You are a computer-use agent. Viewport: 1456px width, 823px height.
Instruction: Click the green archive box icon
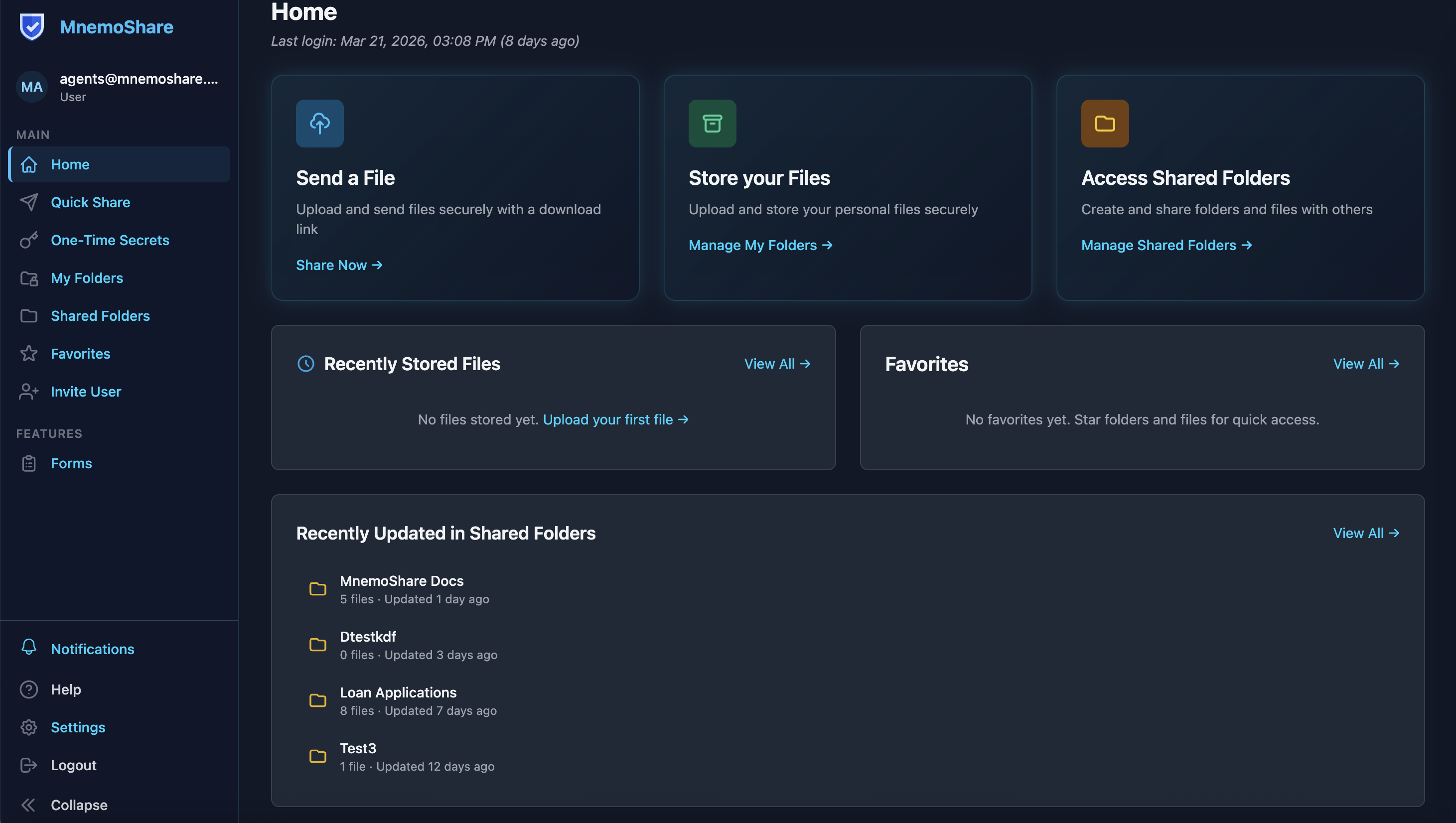tap(712, 123)
